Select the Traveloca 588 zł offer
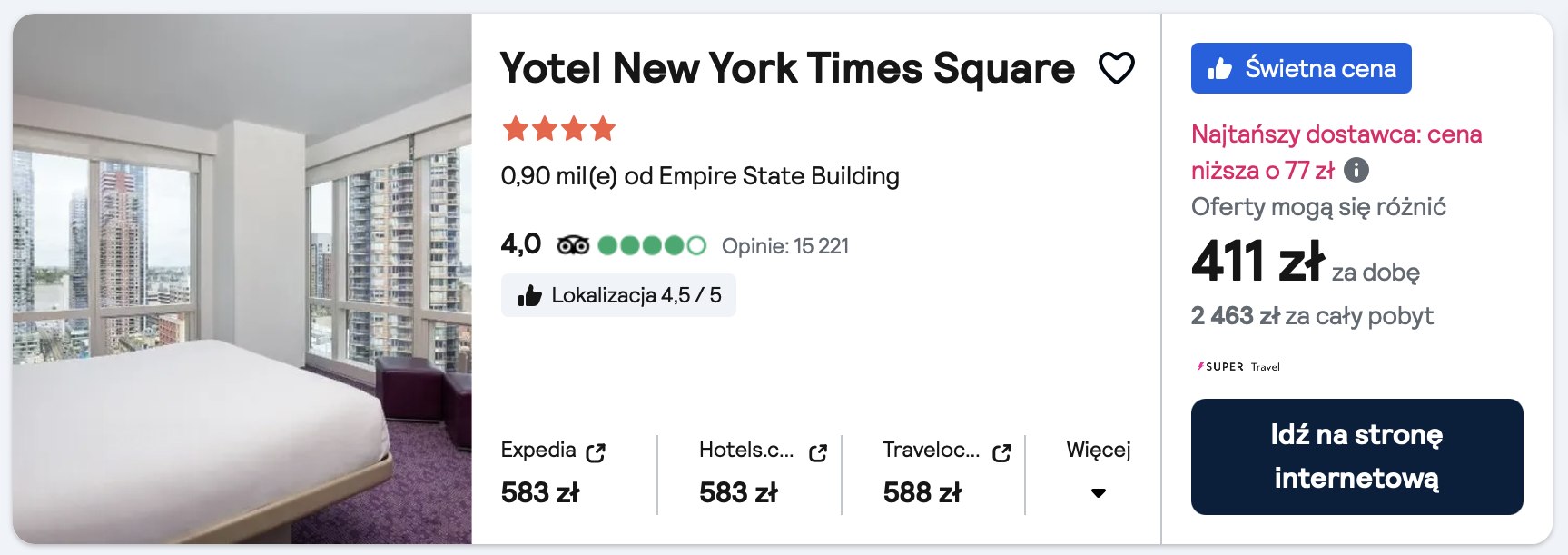 (922, 492)
